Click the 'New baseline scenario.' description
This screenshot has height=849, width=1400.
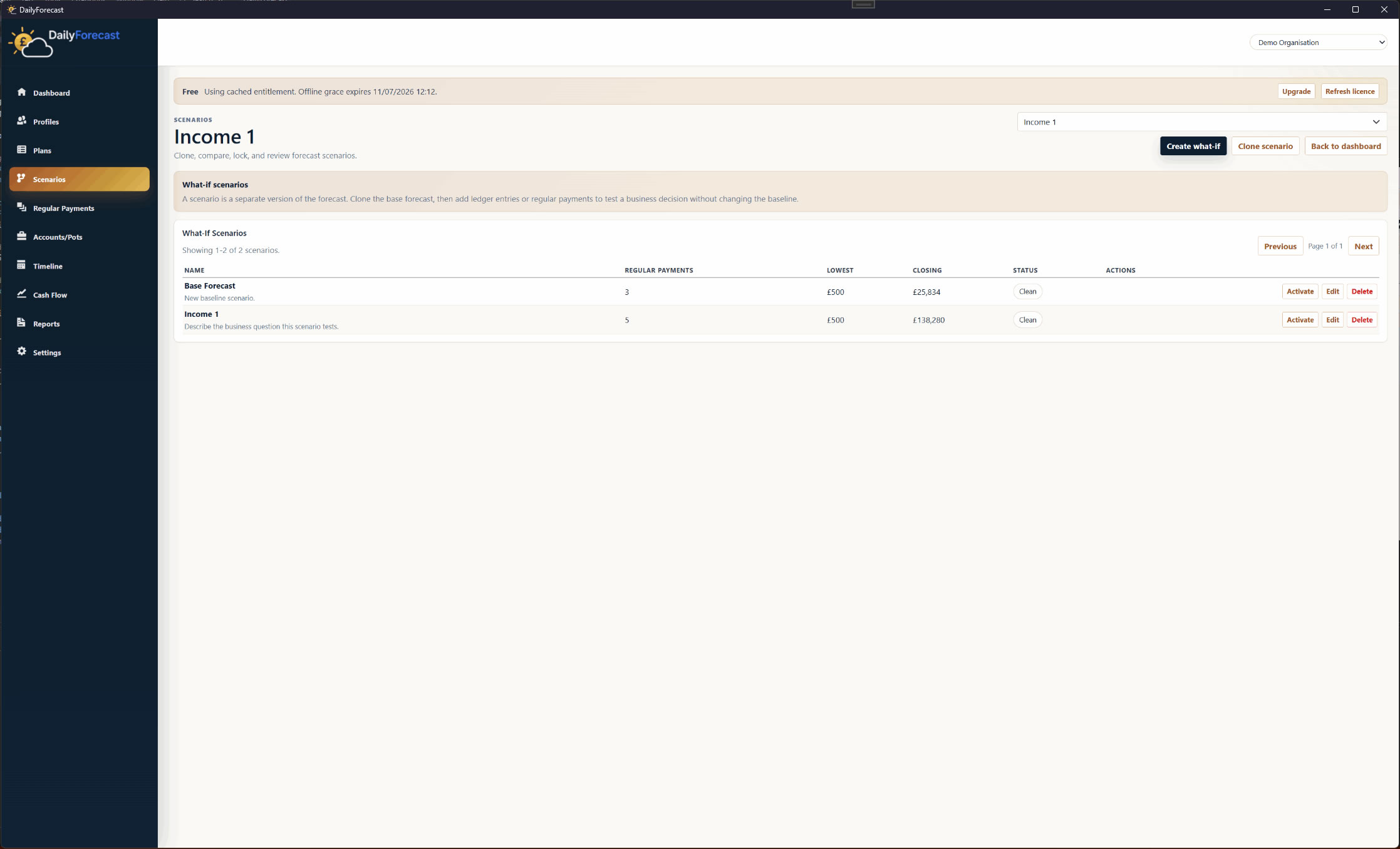219,298
